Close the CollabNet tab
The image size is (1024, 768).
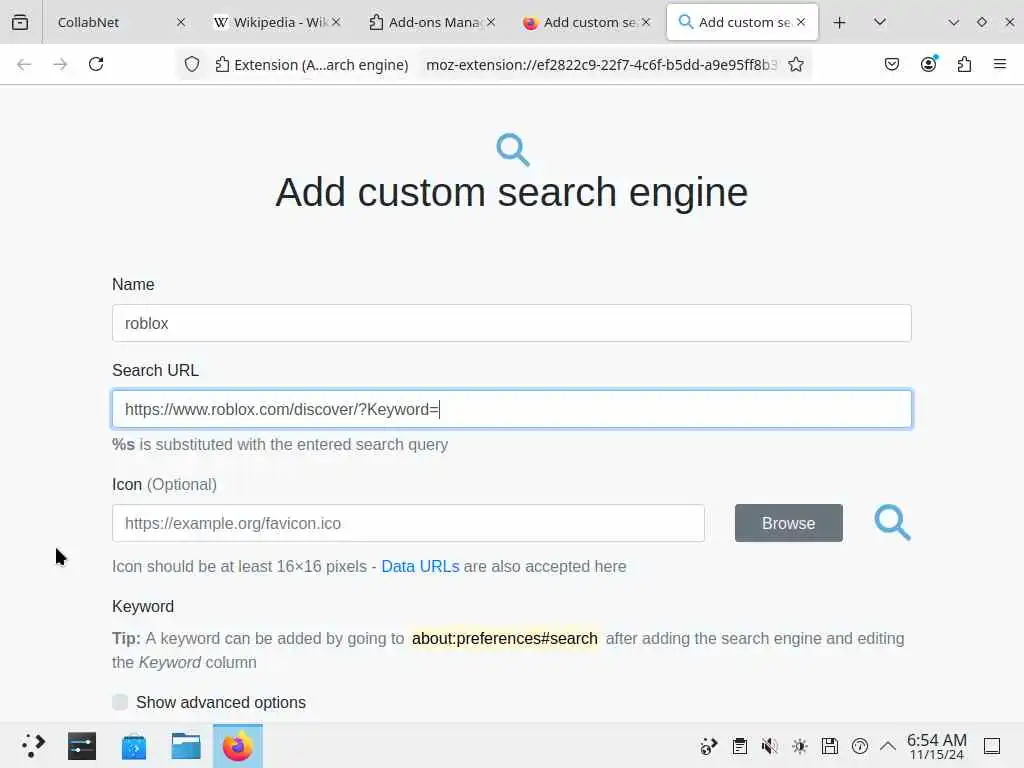click(181, 22)
